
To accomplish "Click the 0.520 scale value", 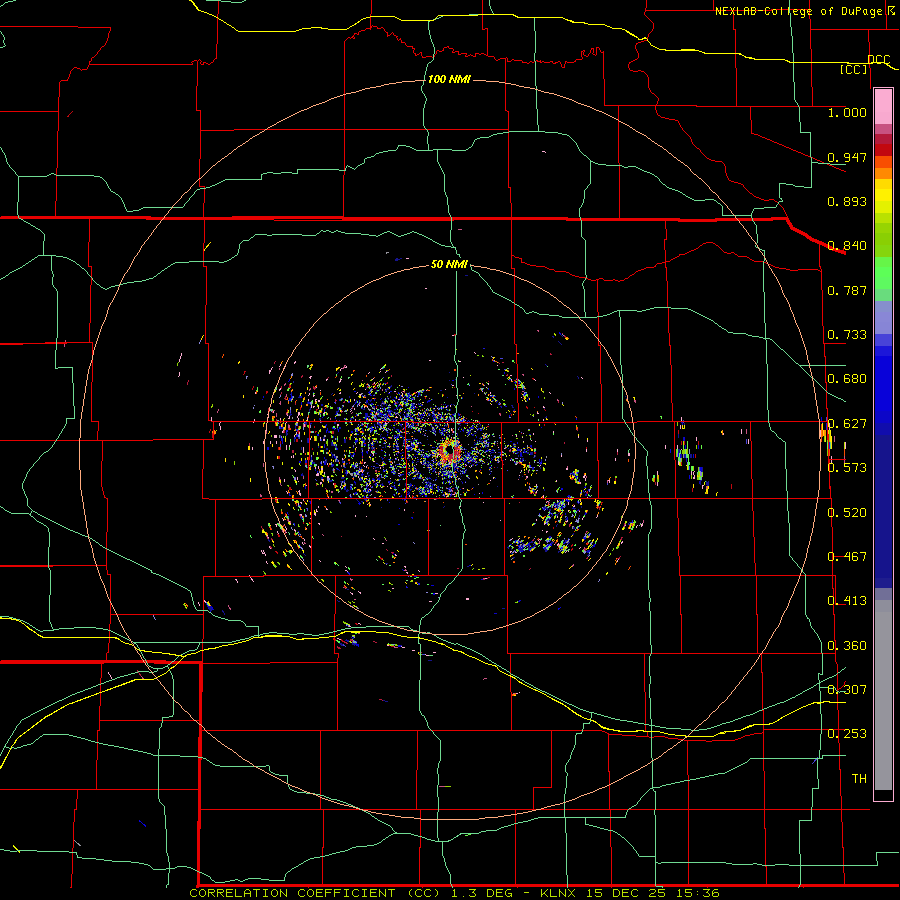I will pyautogui.click(x=847, y=513).
